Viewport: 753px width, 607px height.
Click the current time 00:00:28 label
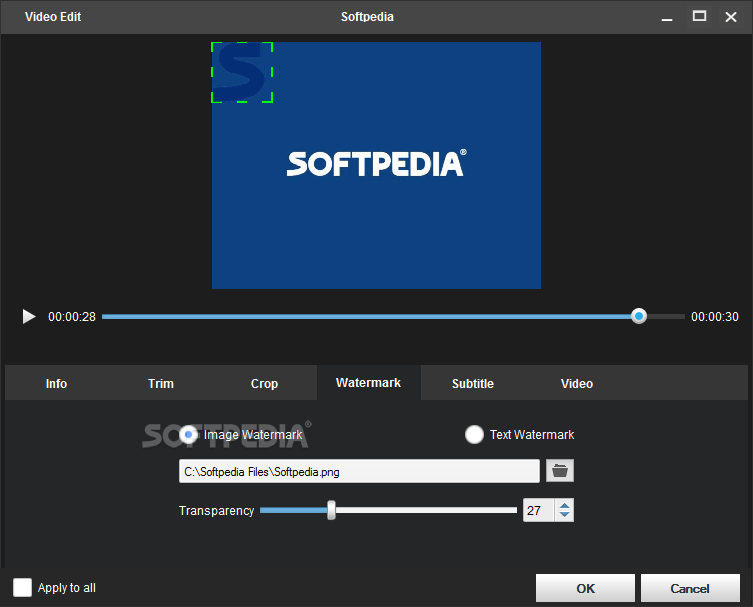click(72, 316)
